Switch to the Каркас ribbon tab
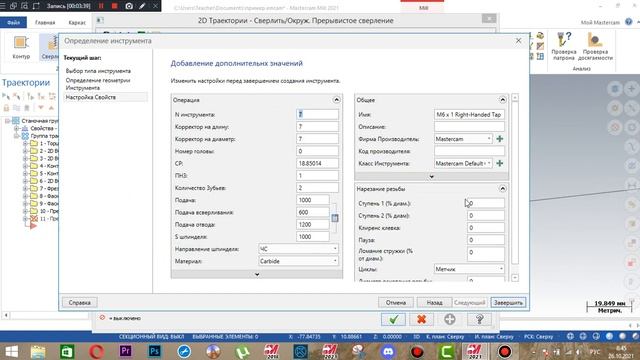This screenshot has height=360, width=640. click(x=77, y=22)
